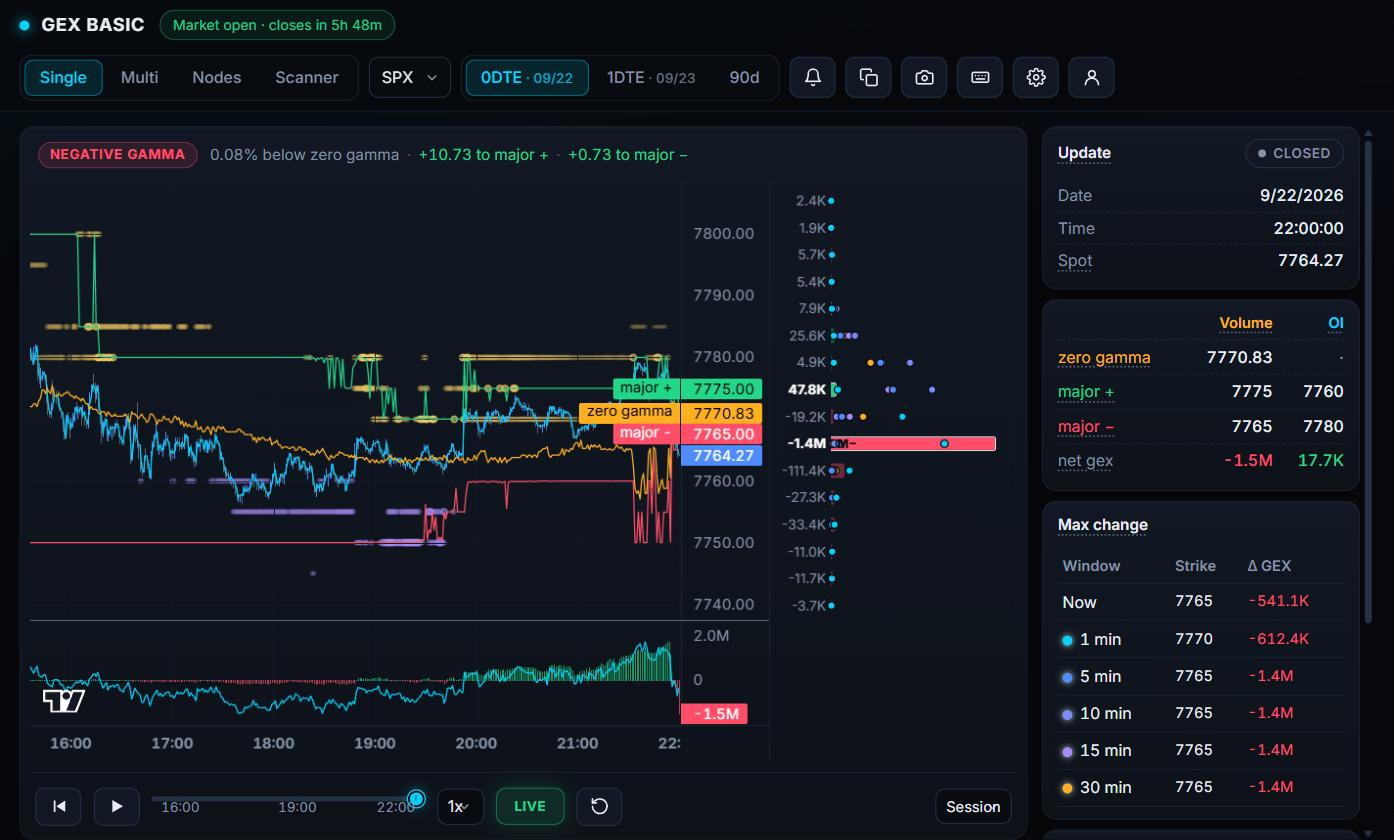Click the 7770.83 zero gamma price tag
1394x840 pixels.
point(723,413)
